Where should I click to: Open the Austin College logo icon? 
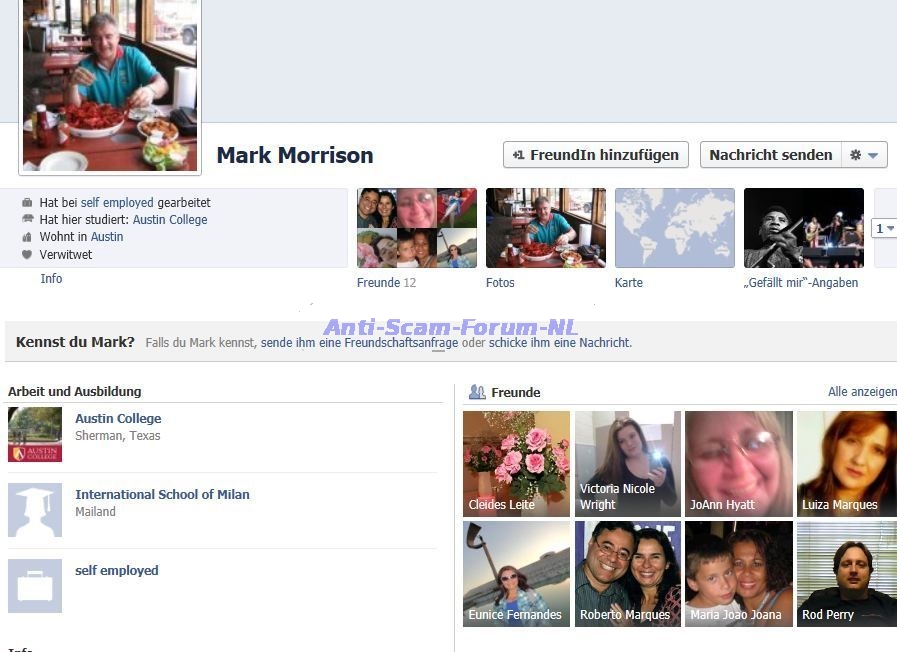(x=35, y=434)
